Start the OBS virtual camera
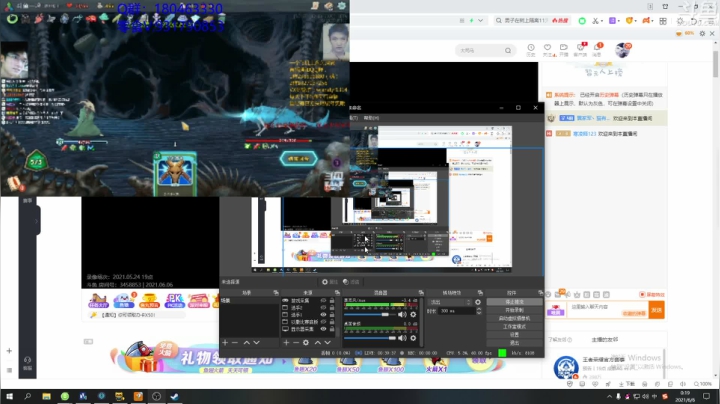 tap(514, 318)
